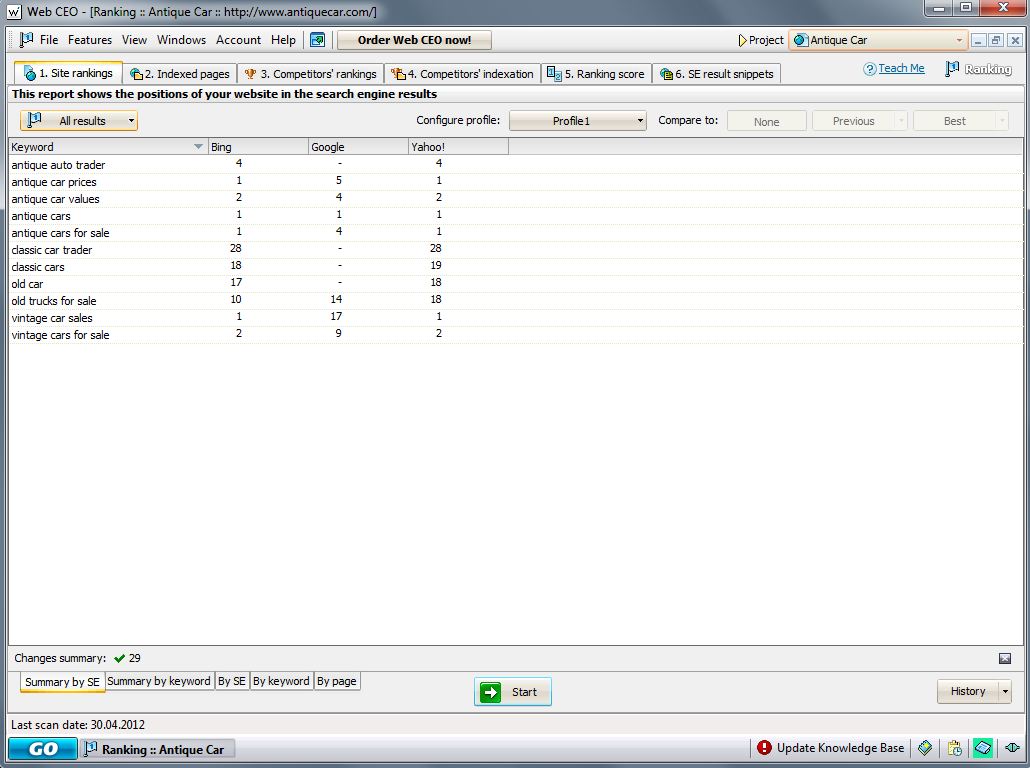Click the Bing column header
The width and height of the screenshot is (1030, 768).
(258, 147)
